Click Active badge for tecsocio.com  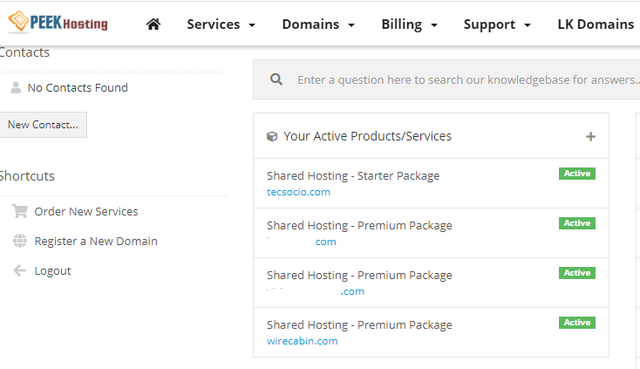pos(577,173)
